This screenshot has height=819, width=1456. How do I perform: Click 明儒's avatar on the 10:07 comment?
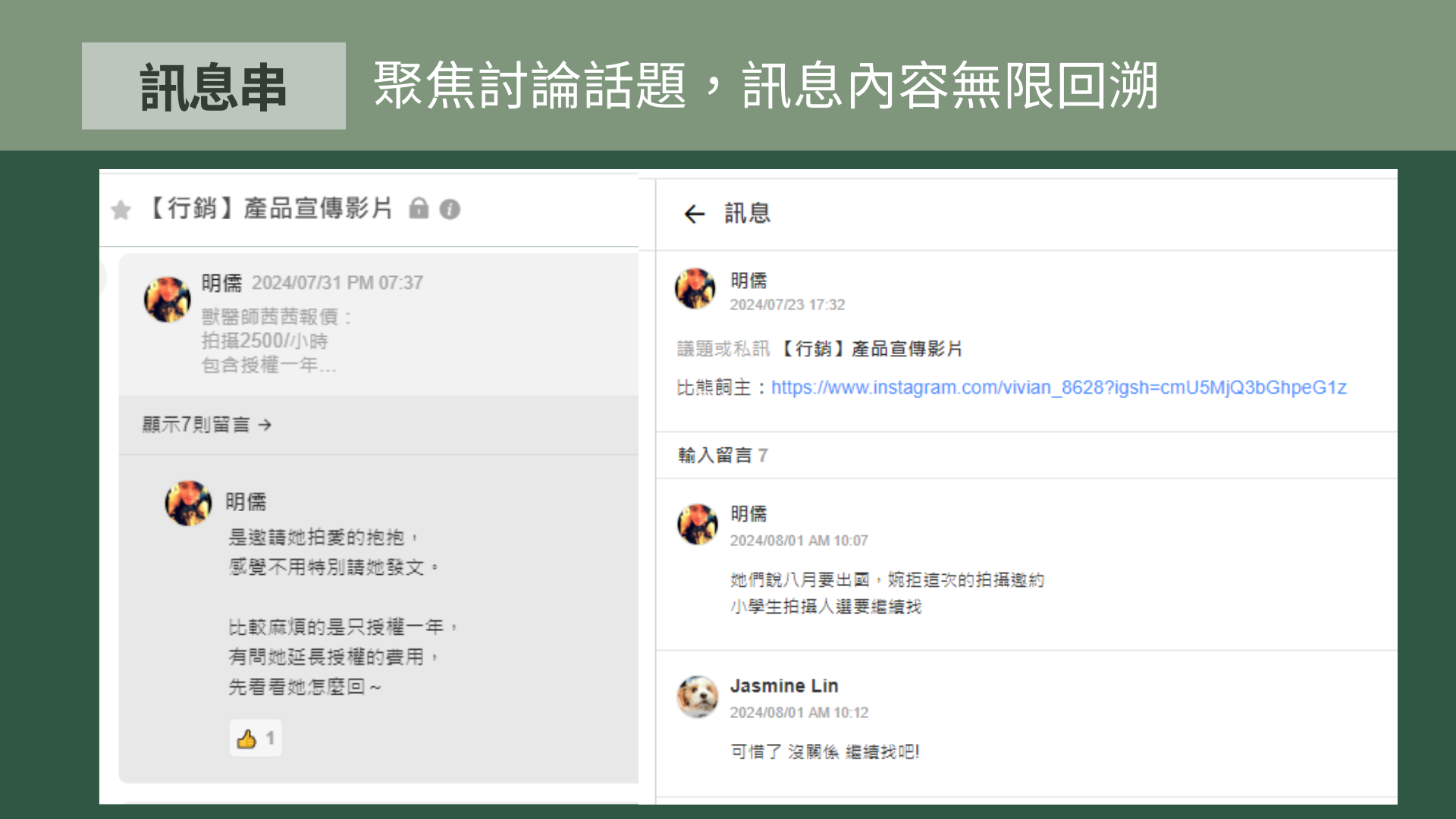point(697,524)
